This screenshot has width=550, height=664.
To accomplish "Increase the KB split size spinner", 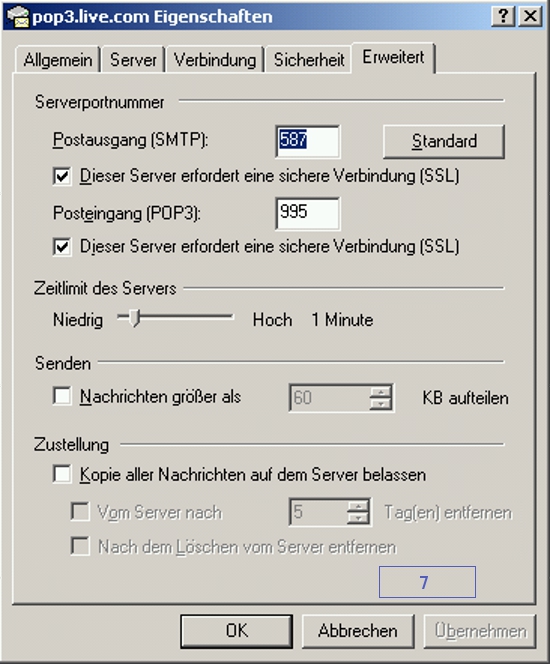I will [381, 392].
